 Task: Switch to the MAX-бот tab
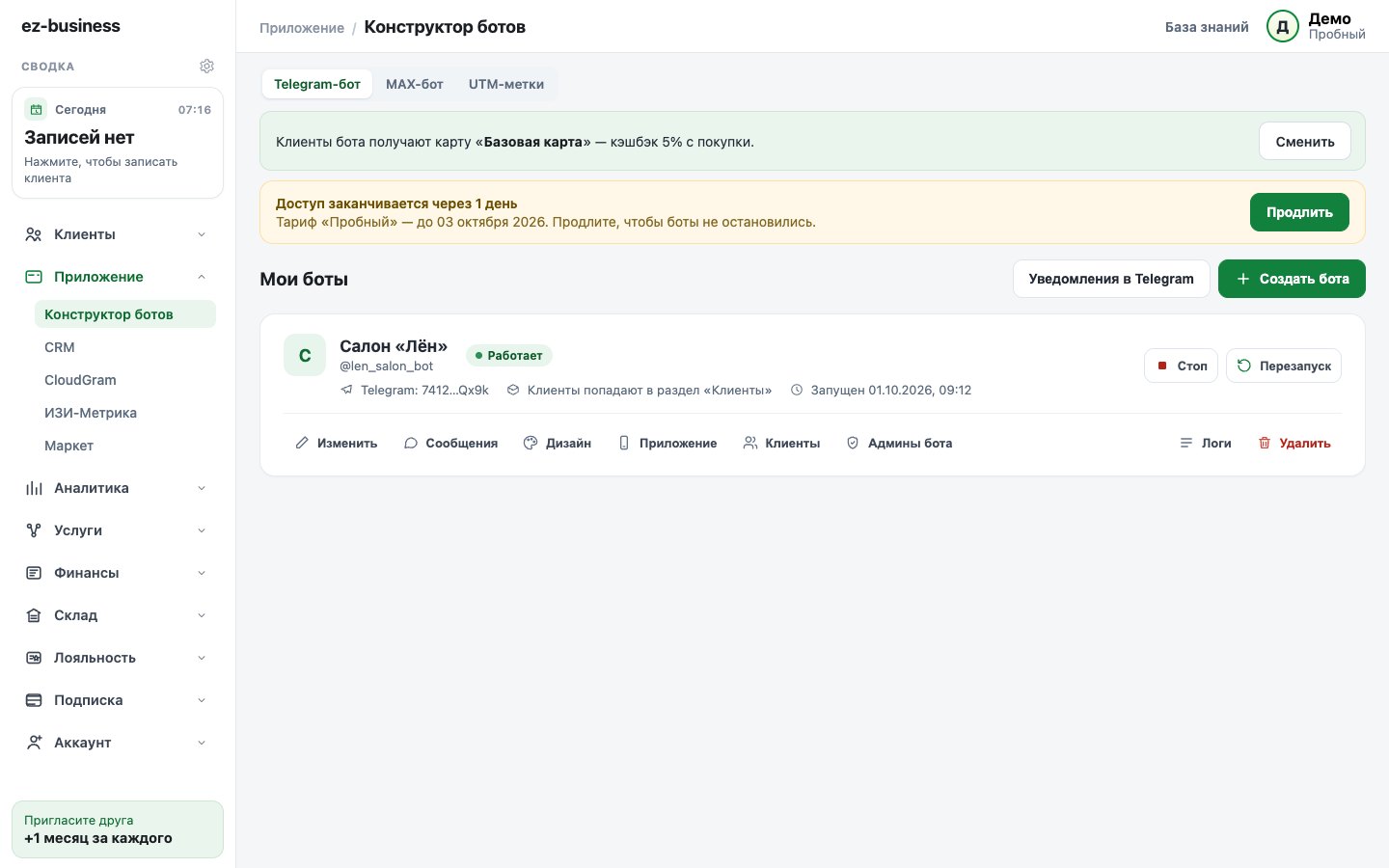point(415,84)
